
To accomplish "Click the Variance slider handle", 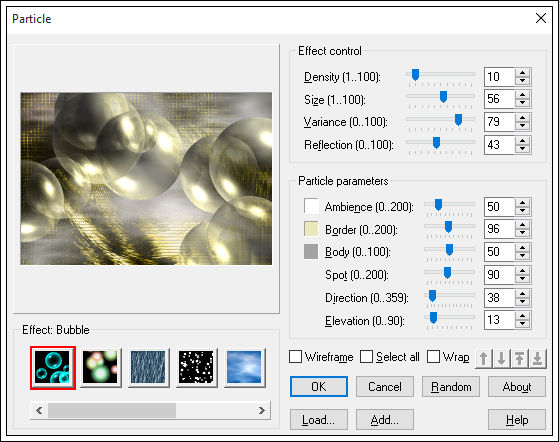I will [x=458, y=120].
